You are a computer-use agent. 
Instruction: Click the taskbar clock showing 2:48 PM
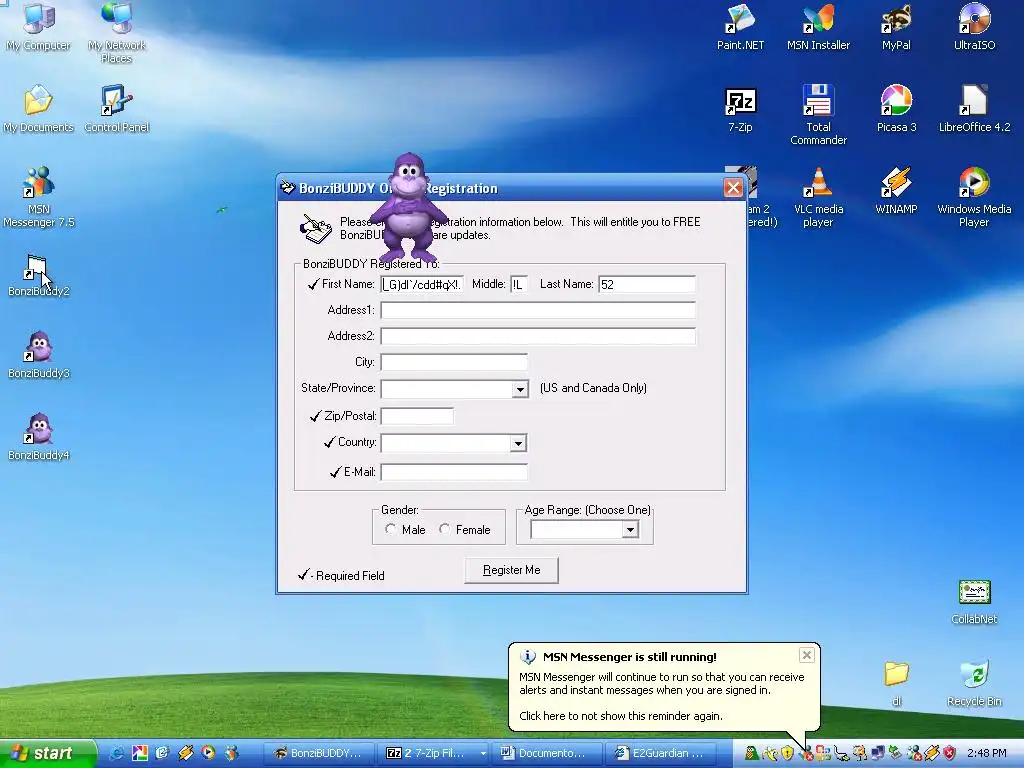[986, 753]
